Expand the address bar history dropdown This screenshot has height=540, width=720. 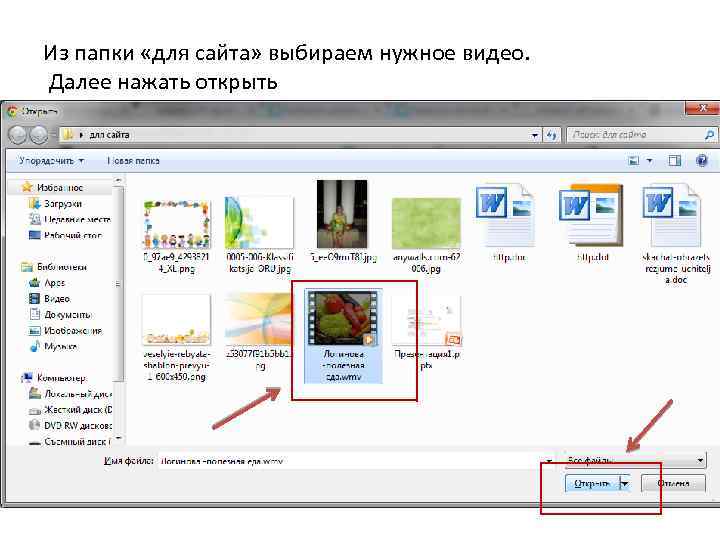coord(534,135)
